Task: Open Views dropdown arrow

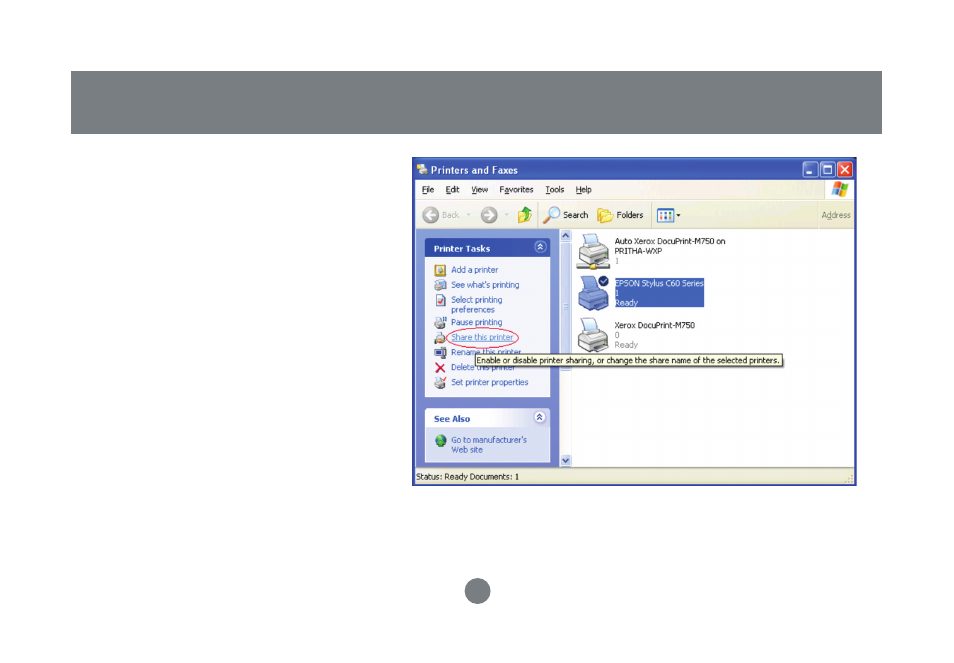Action: coord(678,215)
